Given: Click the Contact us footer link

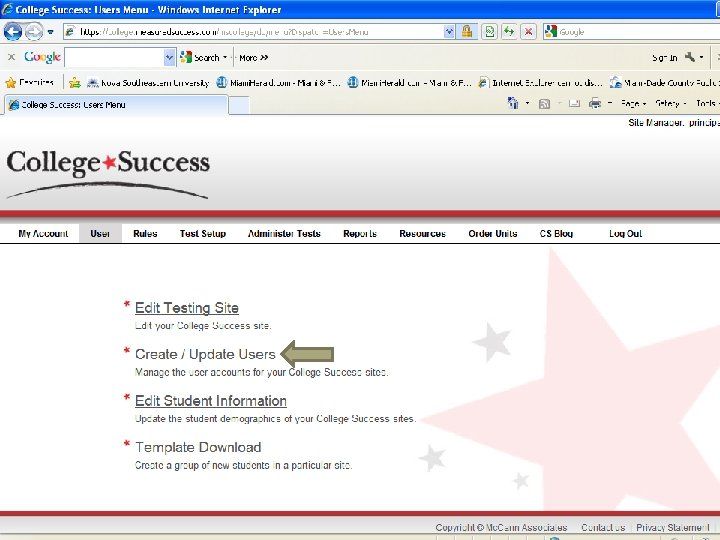Looking at the screenshot, I should click(x=603, y=527).
